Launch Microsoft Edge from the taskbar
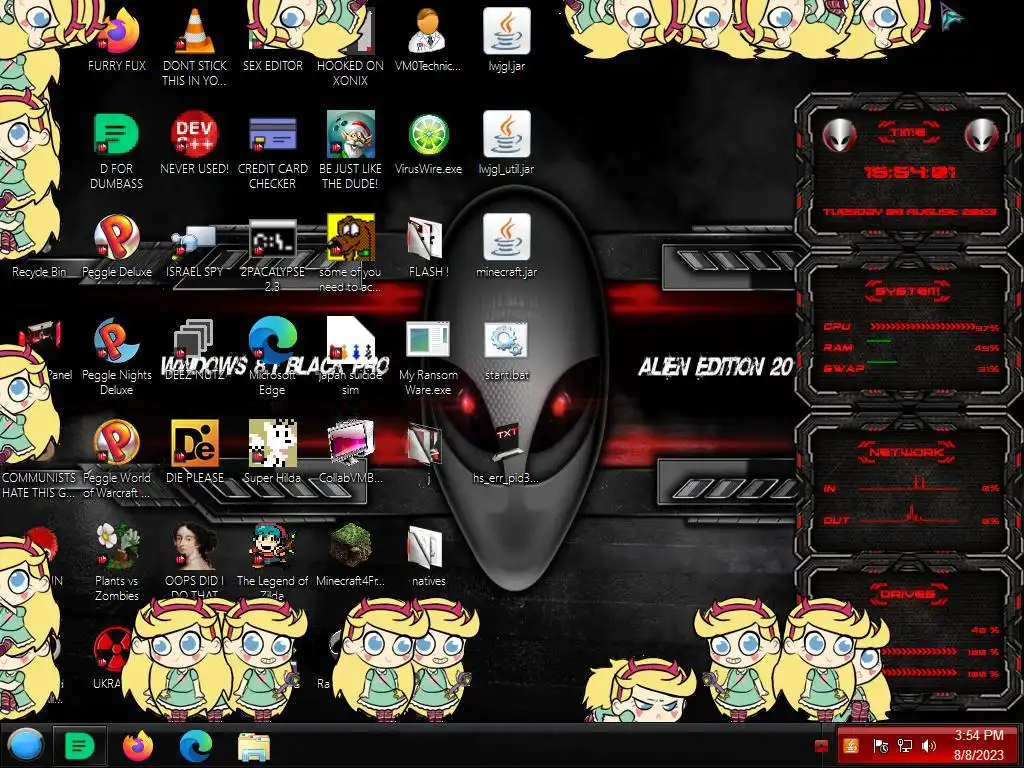This screenshot has width=1024, height=768. [x=196, y=746]
